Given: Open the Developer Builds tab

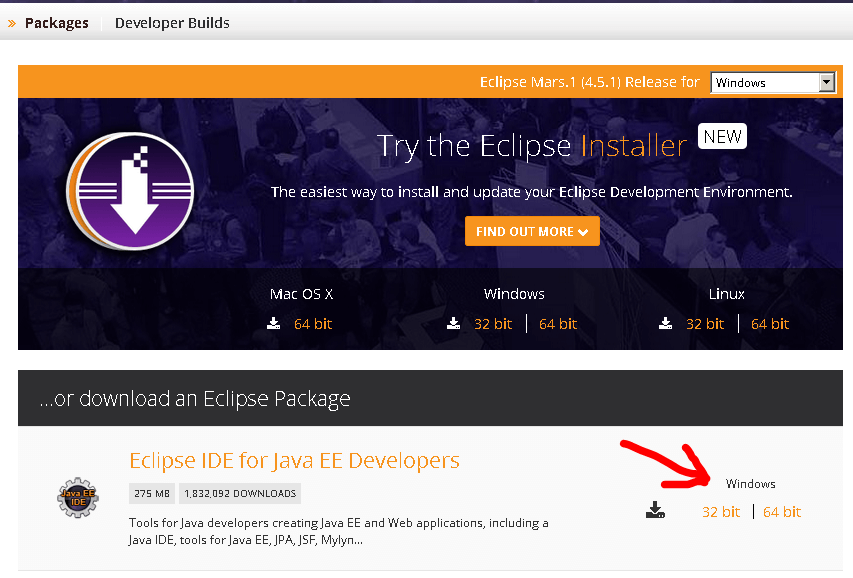Looking at the screenshot, I should tap(172, 23).
